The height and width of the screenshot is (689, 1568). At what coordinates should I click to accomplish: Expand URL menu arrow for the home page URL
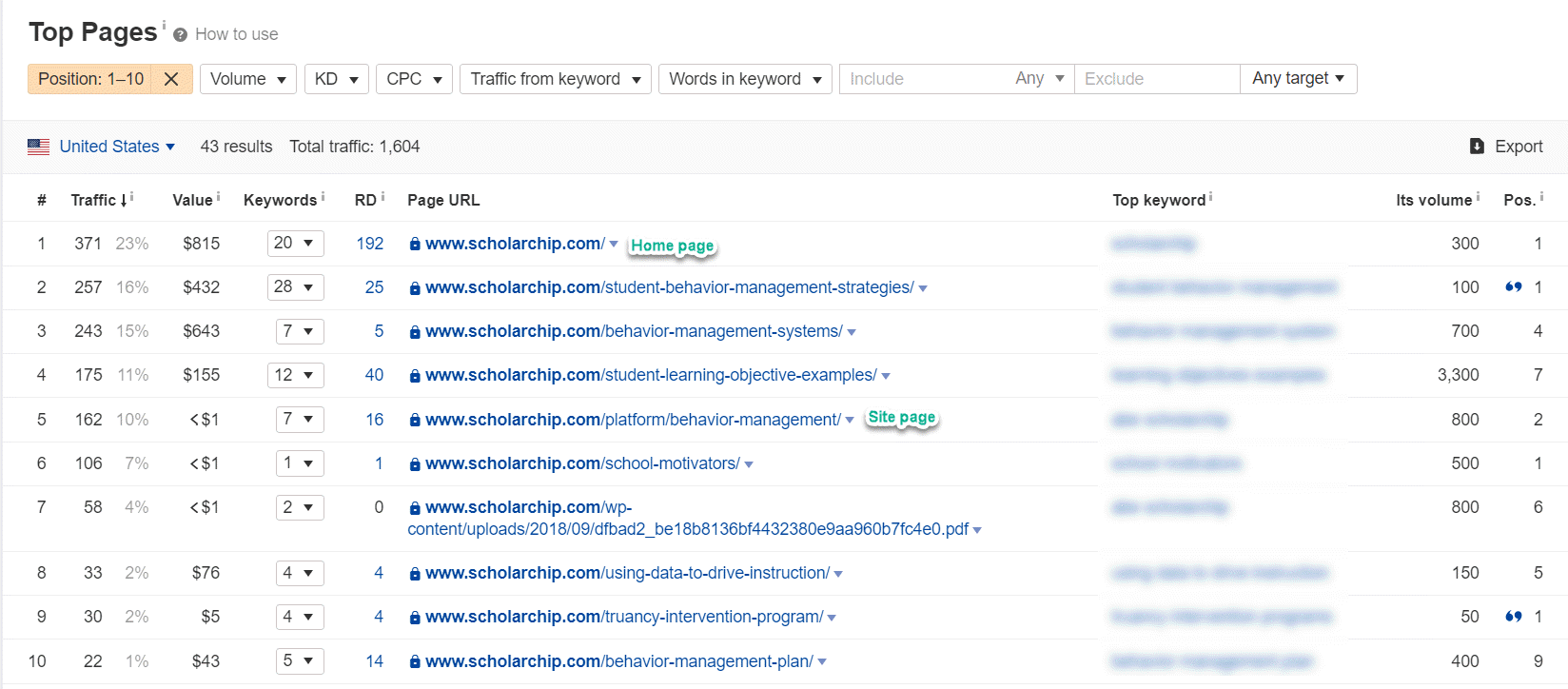(x=614, y=245)
